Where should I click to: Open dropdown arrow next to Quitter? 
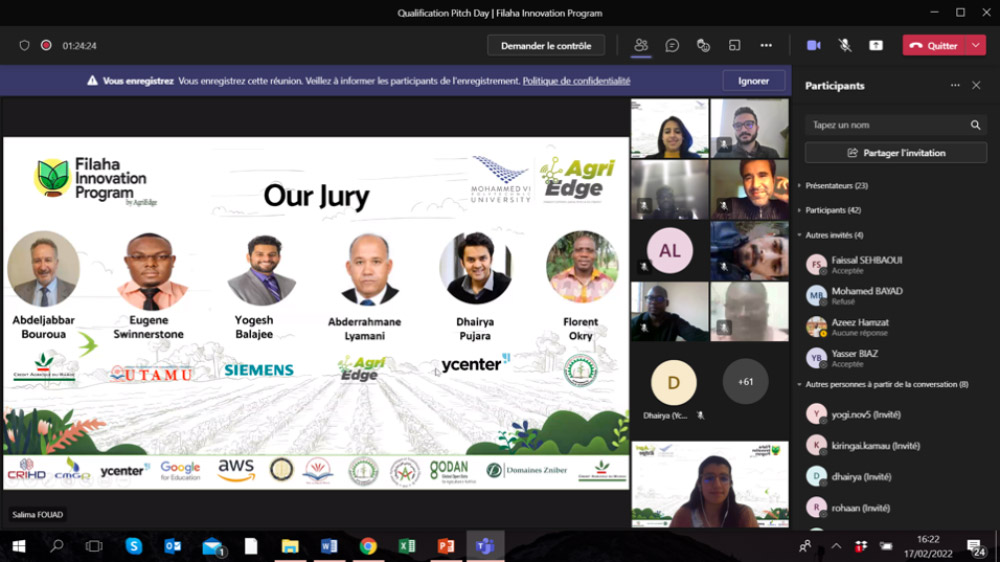[976, 45]
